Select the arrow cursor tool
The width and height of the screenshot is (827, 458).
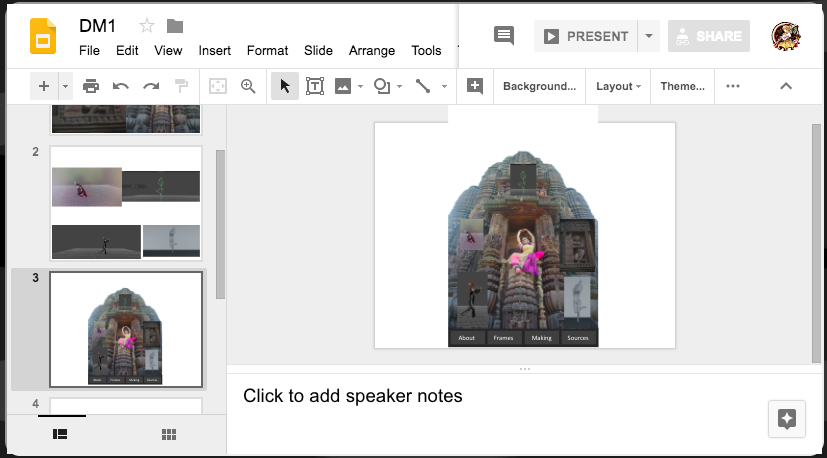(x=285, y=86)
